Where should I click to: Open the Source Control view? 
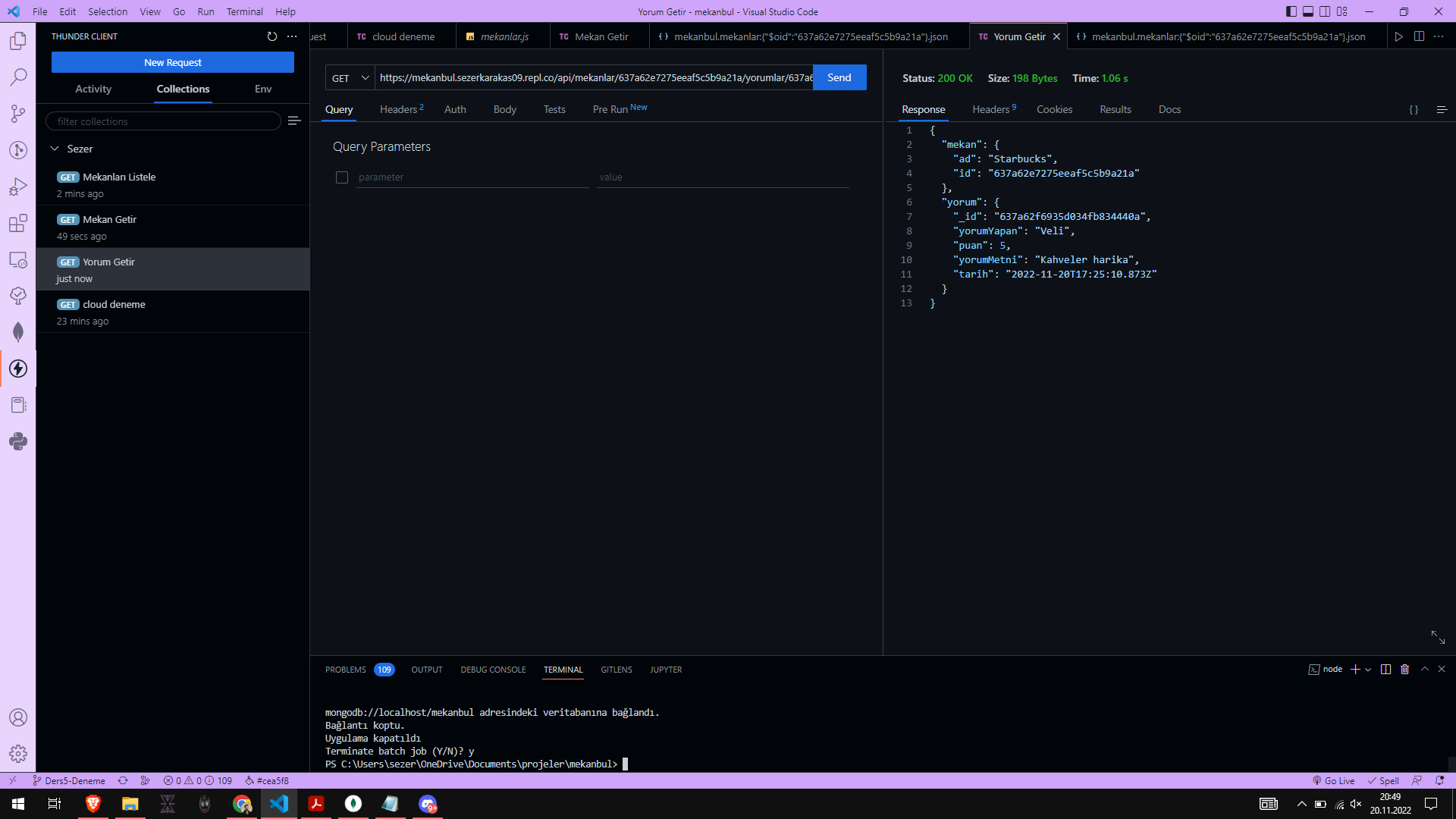tap(18, 114)
